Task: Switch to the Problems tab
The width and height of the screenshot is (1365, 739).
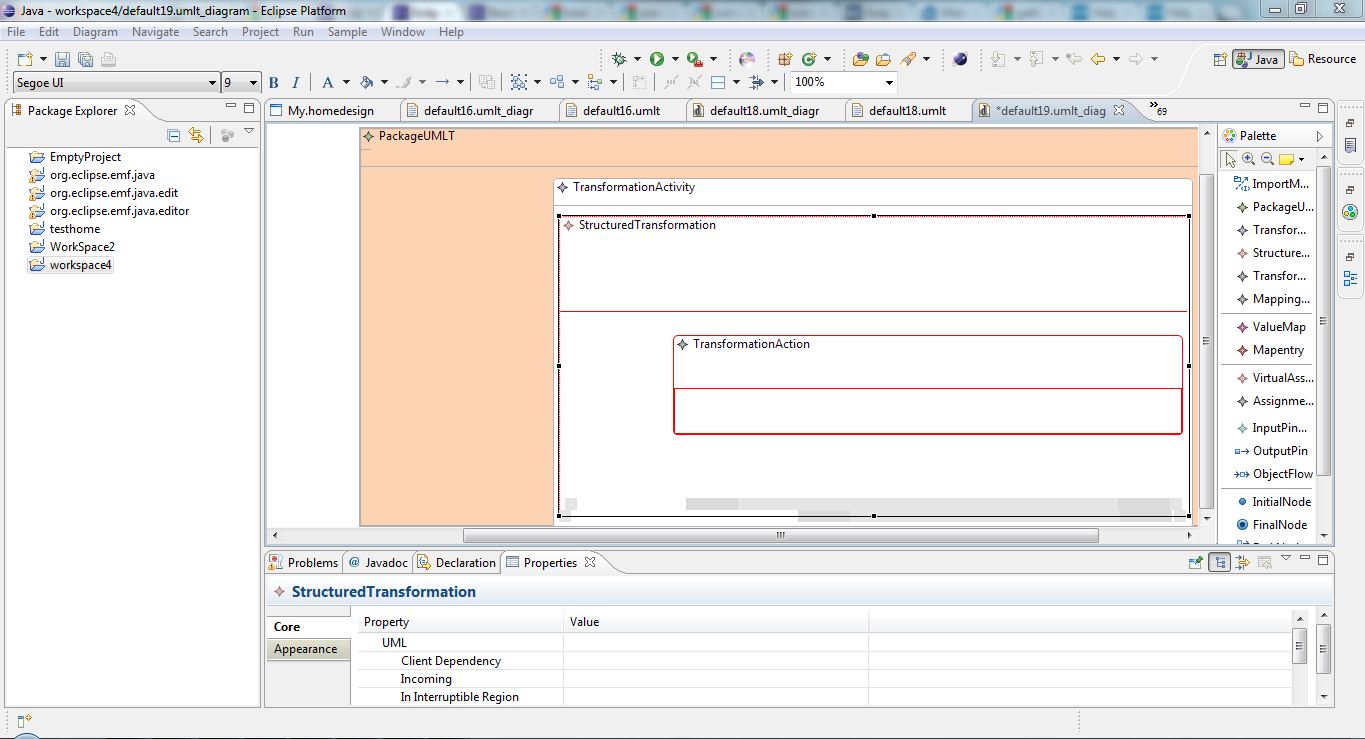Action: [x=304, y=563]
